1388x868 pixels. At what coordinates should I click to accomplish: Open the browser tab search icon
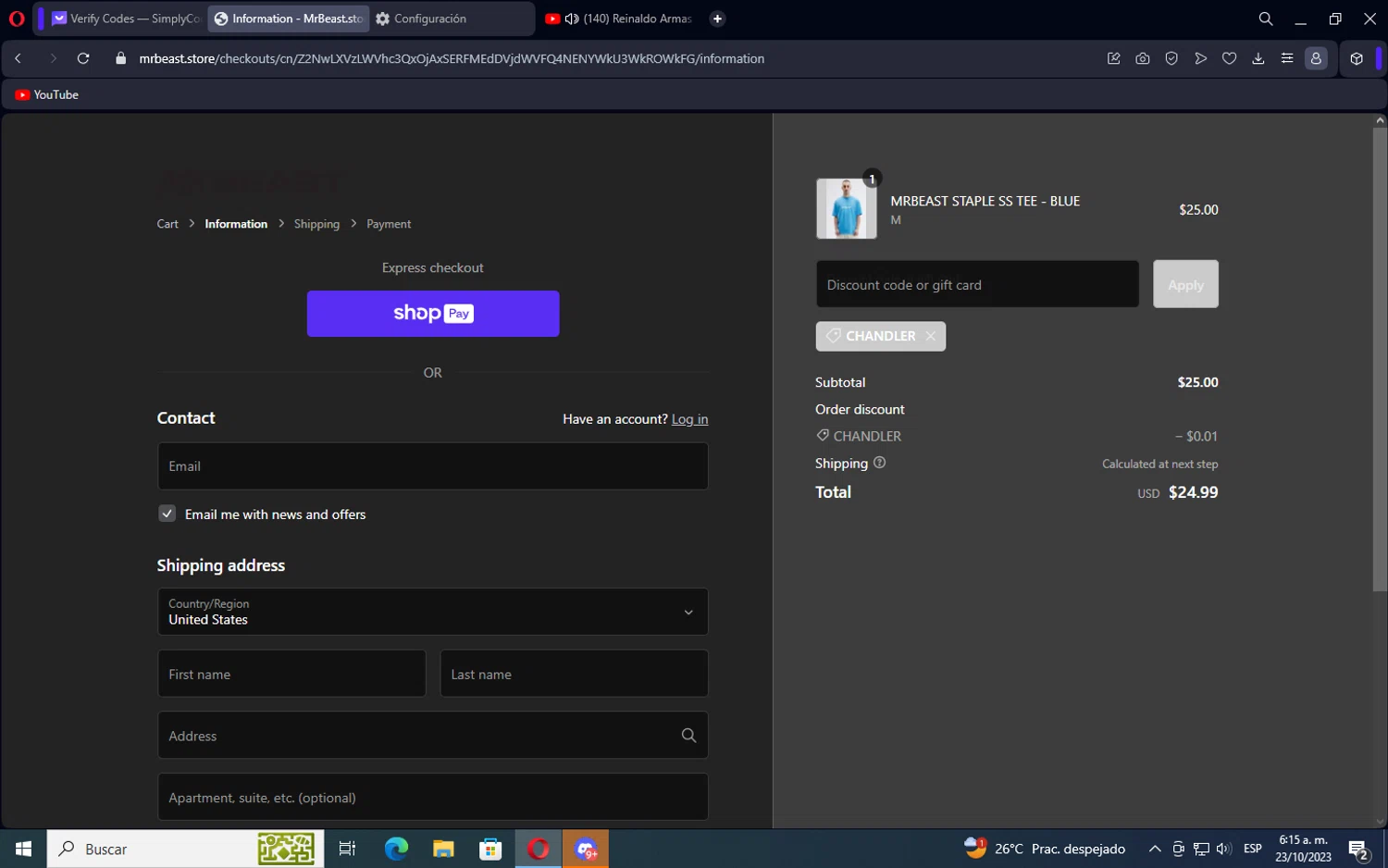(1266, 19)
